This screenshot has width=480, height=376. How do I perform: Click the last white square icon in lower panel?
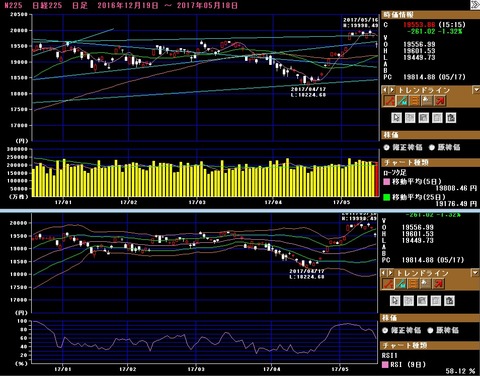449,300
